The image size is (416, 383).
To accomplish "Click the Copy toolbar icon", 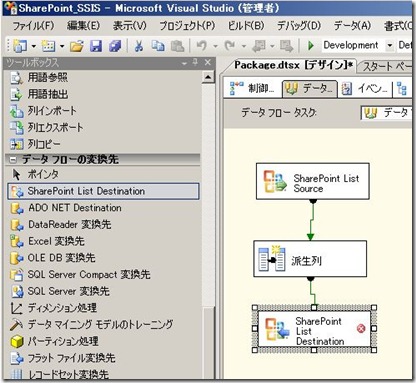I will [x=158, y=46].
